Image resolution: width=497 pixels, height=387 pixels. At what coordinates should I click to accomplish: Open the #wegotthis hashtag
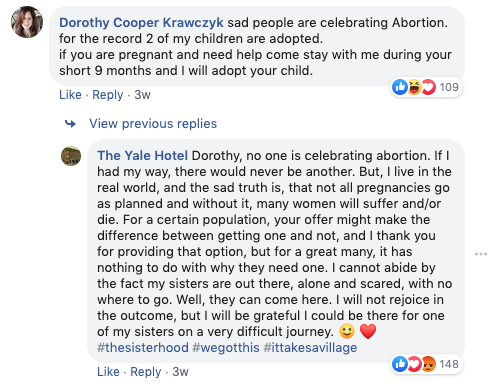pyautogui.click(x=226, y=348)
